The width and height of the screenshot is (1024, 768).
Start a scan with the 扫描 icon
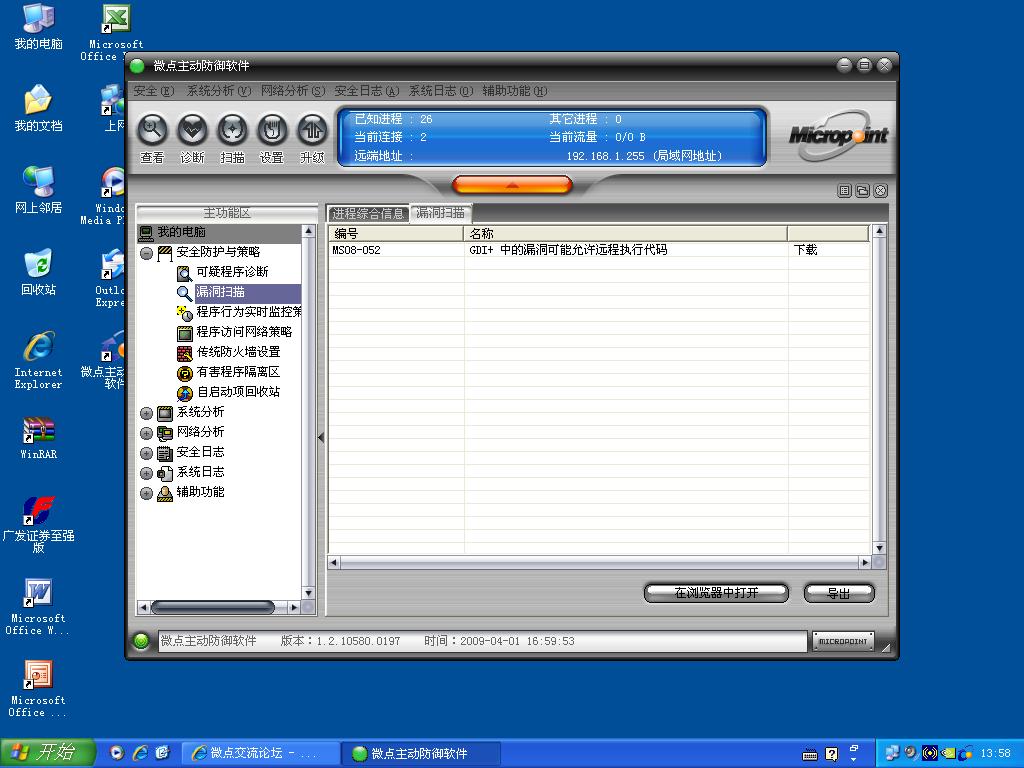(232, 131)
